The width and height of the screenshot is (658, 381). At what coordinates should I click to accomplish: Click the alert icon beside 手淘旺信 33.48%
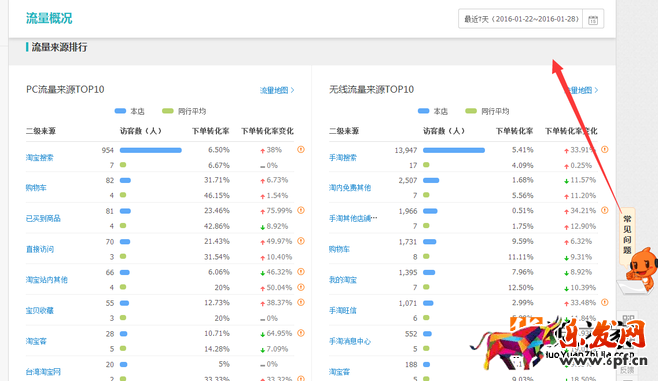tap(605, 302)
